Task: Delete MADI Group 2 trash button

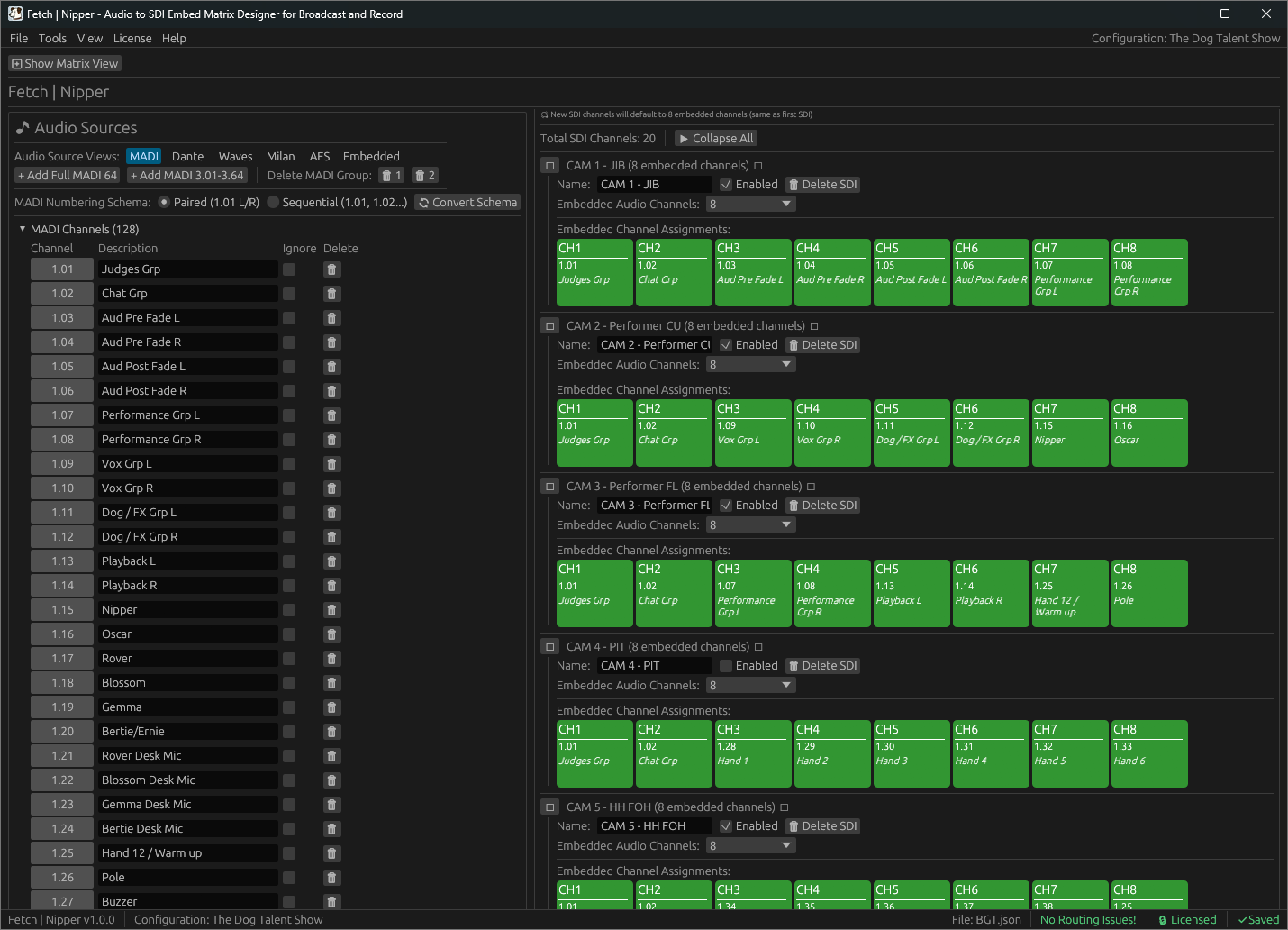Action: [x=424, y=176]
